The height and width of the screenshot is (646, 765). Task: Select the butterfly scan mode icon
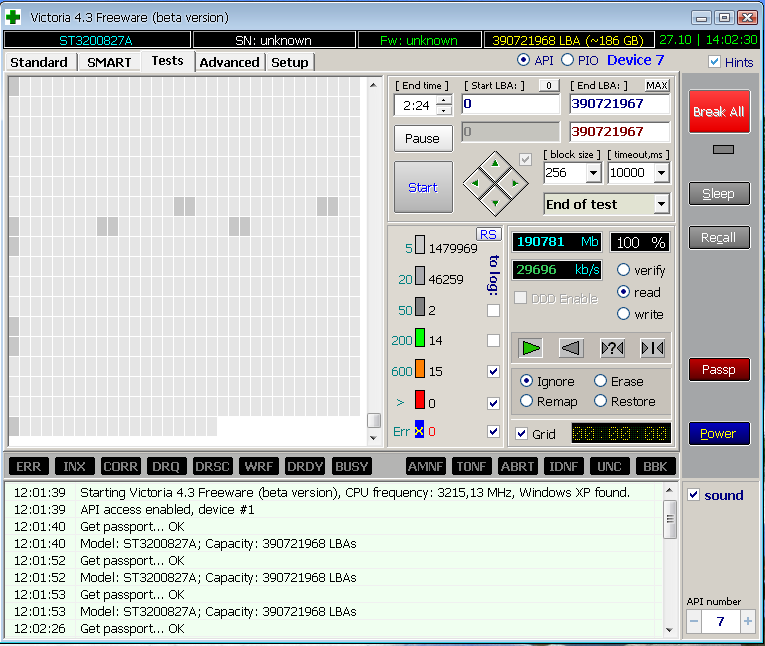tap(652, 348)
